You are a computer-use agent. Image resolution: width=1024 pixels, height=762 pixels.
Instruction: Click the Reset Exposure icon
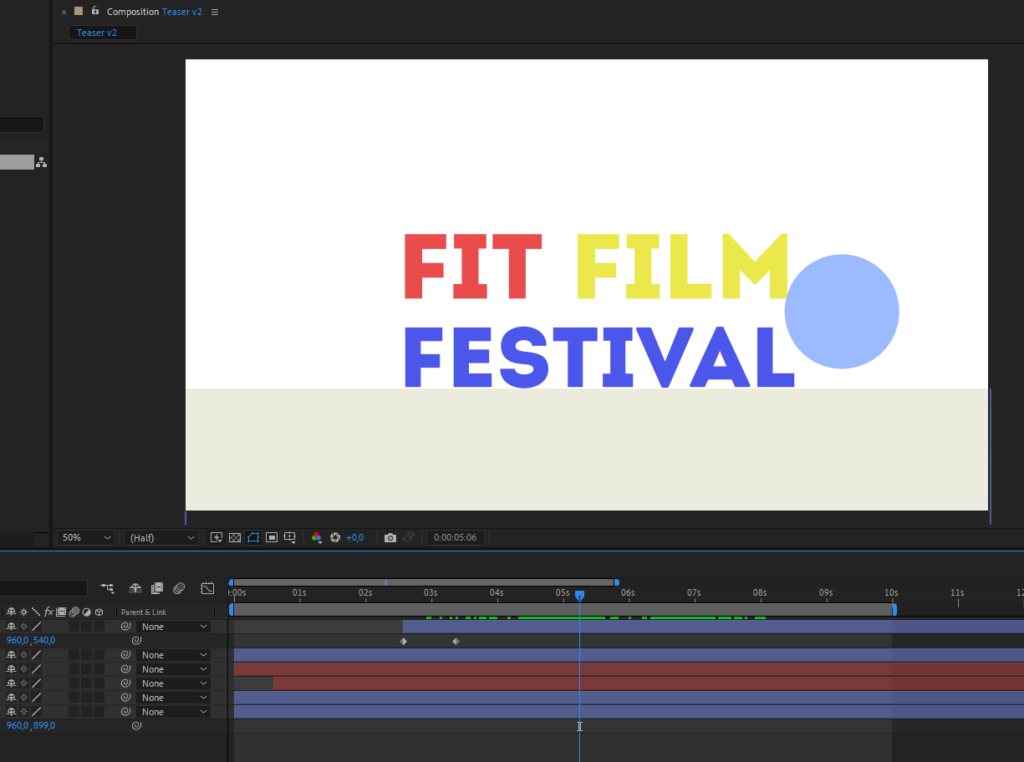336,538
